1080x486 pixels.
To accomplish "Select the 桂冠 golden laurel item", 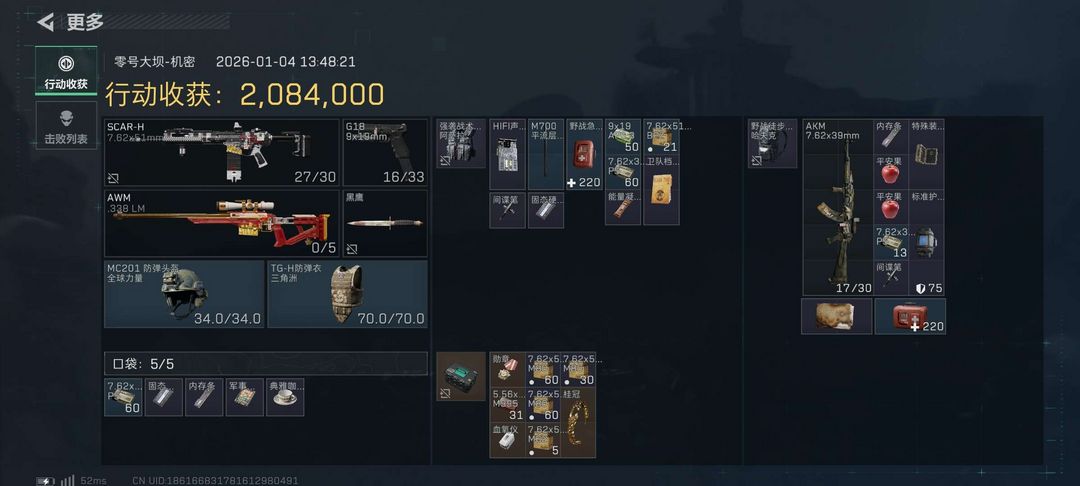I will click(579, 422).
